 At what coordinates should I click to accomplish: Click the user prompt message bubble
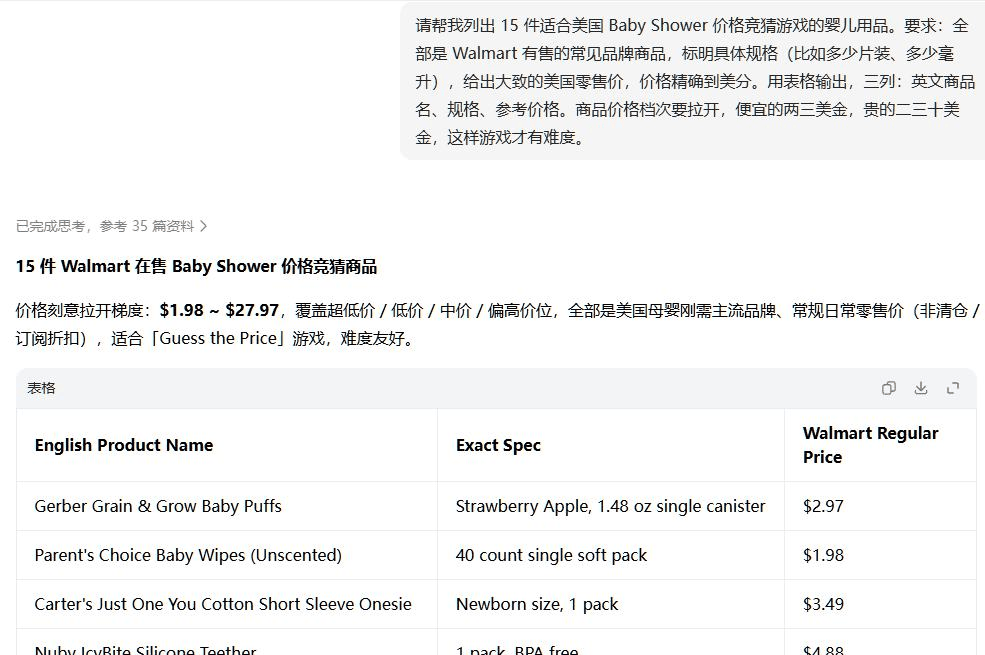pos(692,81)
